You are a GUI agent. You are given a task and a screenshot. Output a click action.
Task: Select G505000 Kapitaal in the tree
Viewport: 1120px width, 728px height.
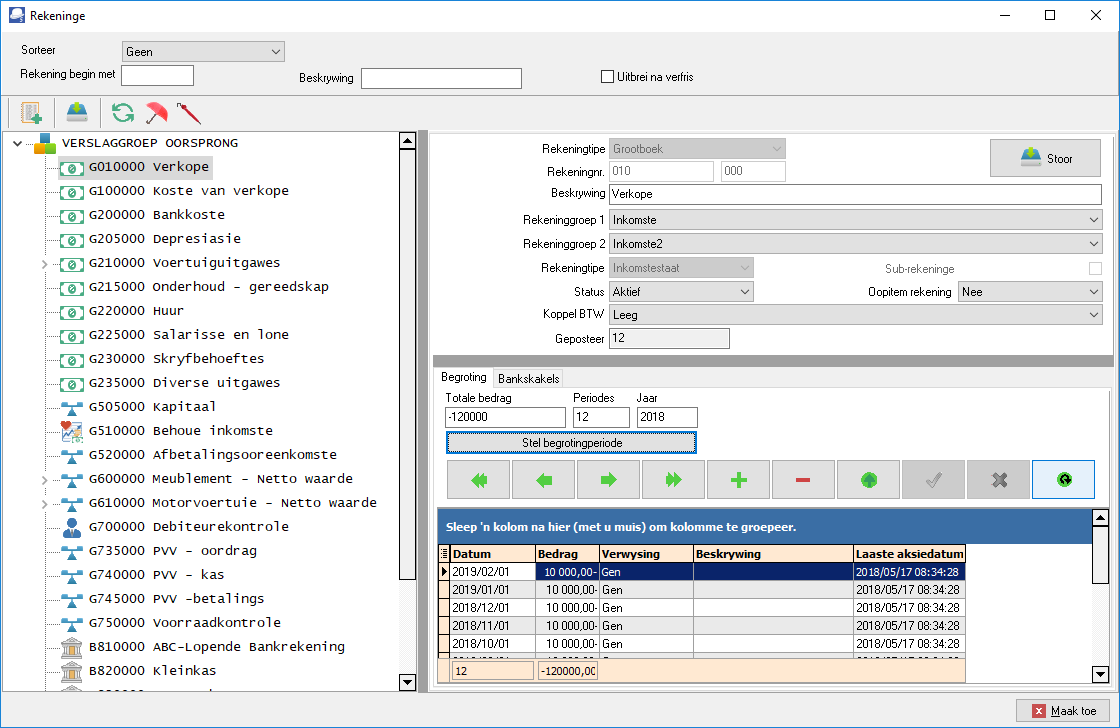tap(152, 407)
